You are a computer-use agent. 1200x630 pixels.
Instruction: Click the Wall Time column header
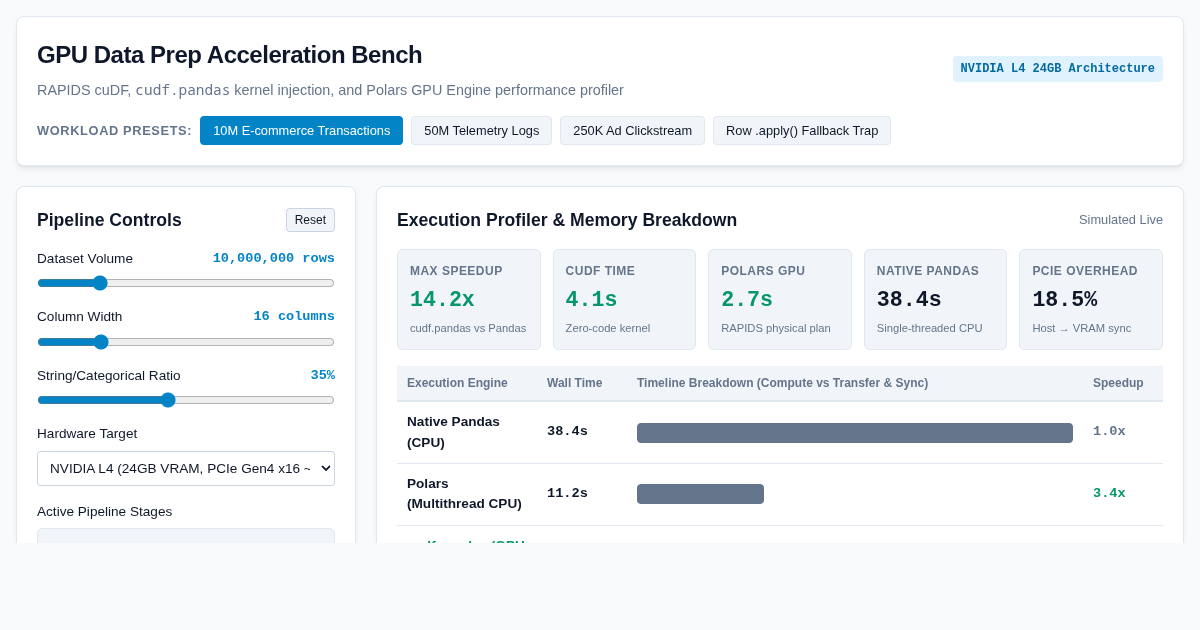tap(574, 383)
